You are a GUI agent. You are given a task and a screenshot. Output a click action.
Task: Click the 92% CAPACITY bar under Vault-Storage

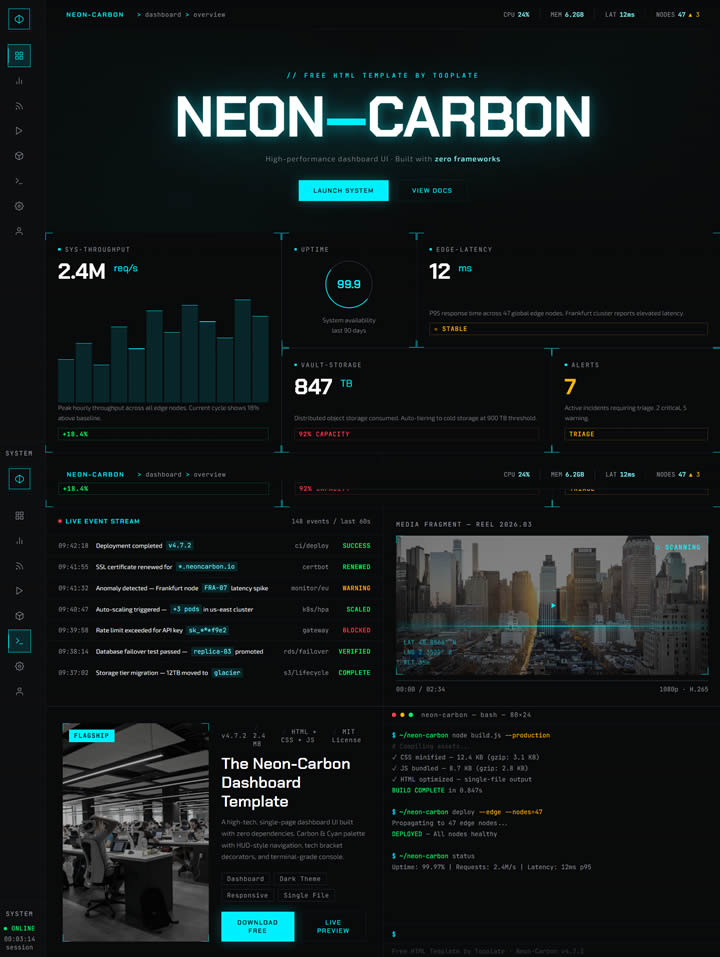click(416, 434)
